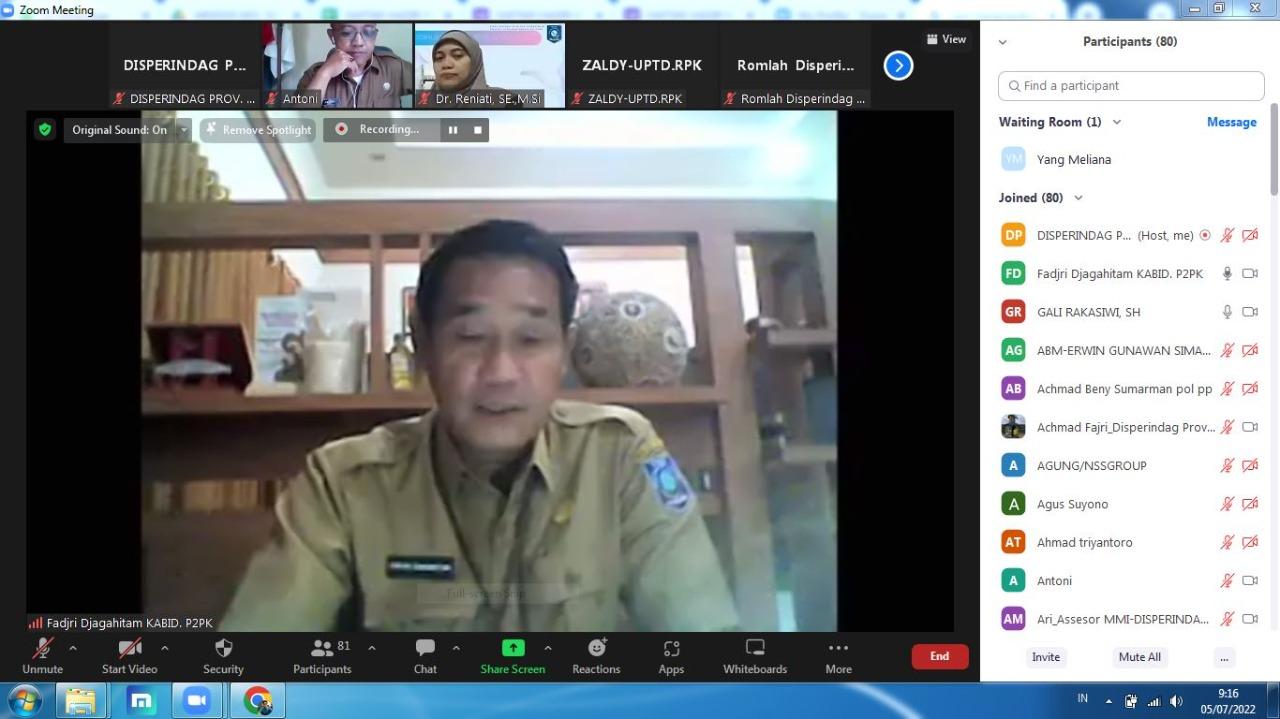Collapse the Joined participants list
Image resolution: width=1280 pixels, height=719 pixels.
pos(1078,198)
